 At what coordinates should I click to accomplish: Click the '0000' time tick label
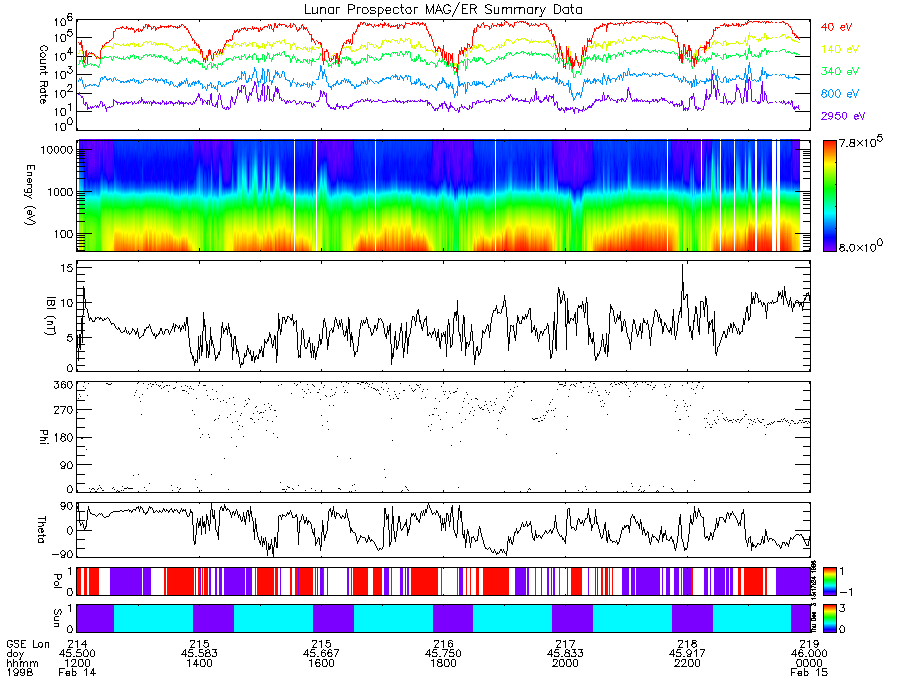coord(809,663)
